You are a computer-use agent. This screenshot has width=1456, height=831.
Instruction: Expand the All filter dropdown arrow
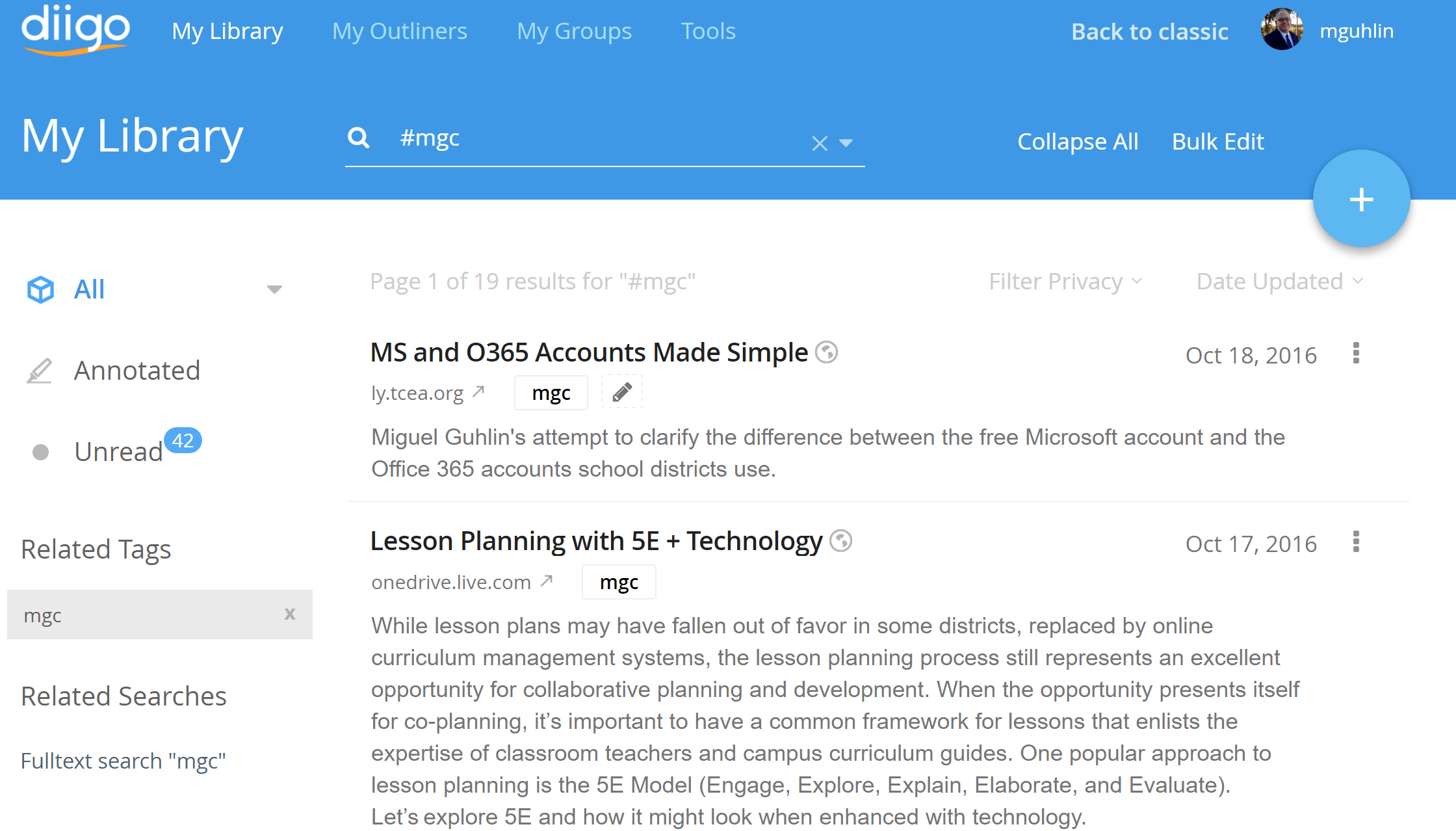[274, 289]
